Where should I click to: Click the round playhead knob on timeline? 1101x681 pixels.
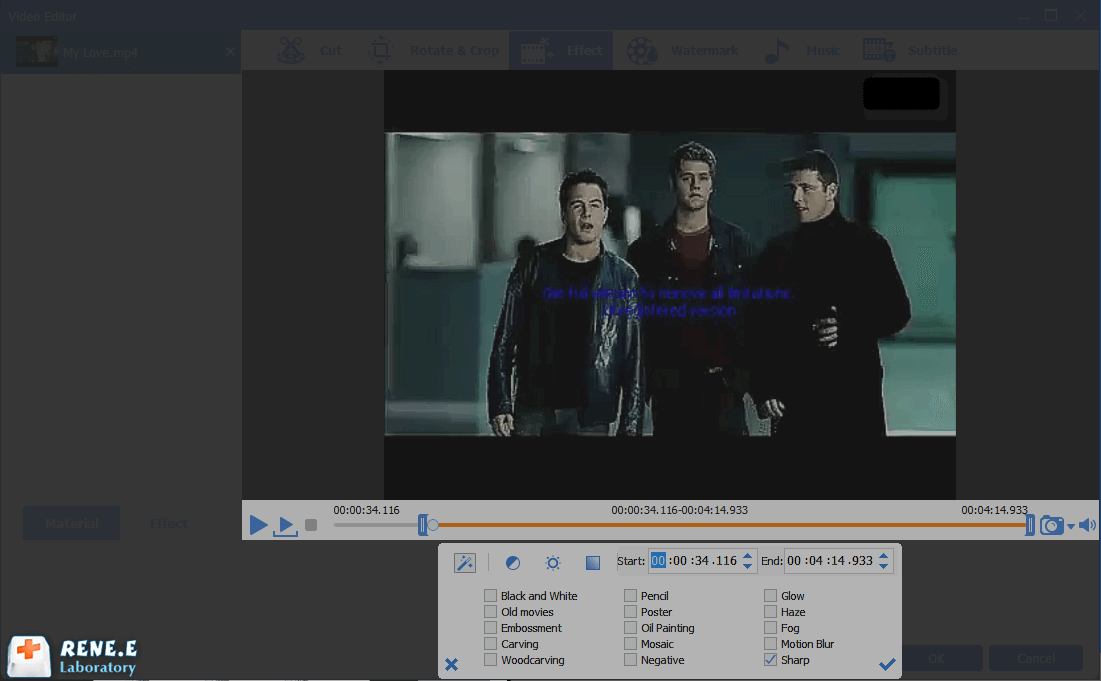pos(433,524)
